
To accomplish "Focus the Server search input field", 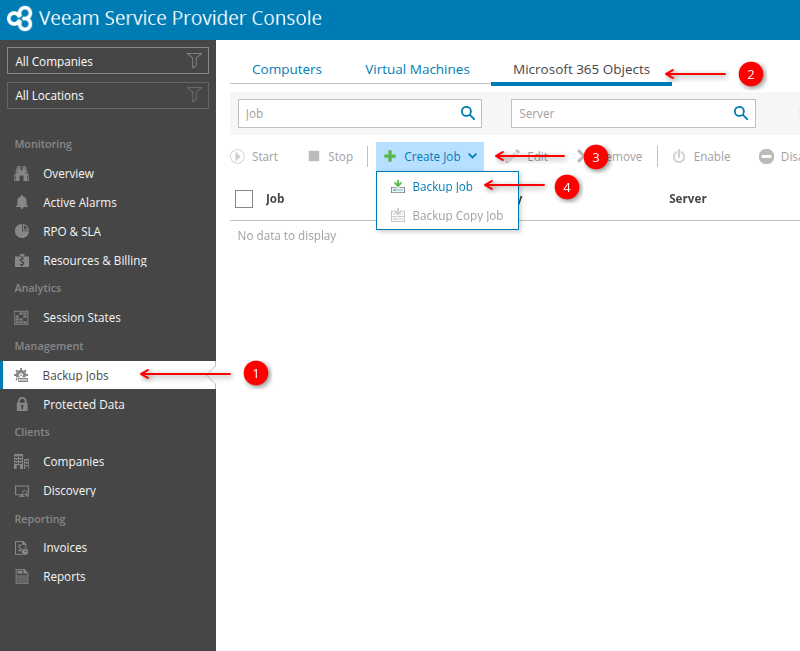I will point(620,114).
